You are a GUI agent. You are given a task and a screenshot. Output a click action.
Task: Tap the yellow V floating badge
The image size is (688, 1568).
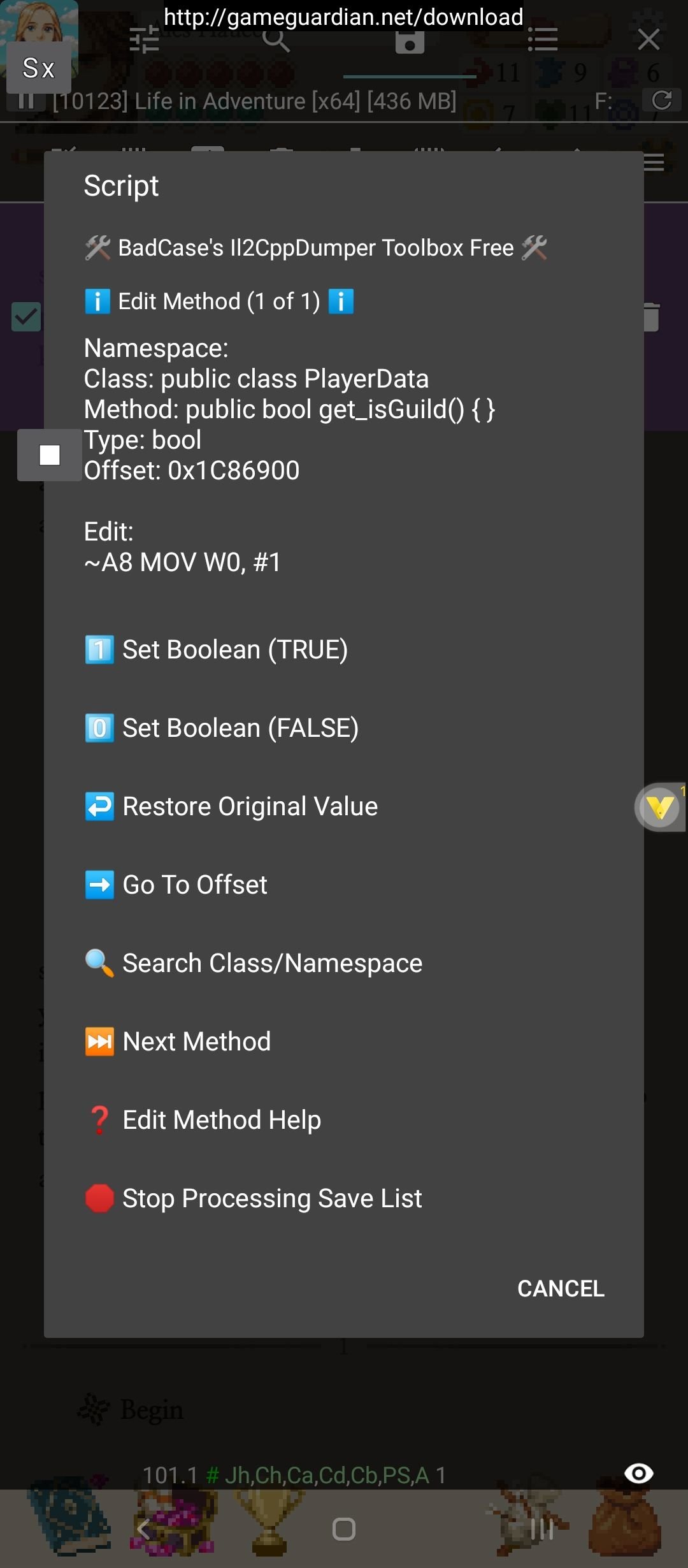click(660, 807)
